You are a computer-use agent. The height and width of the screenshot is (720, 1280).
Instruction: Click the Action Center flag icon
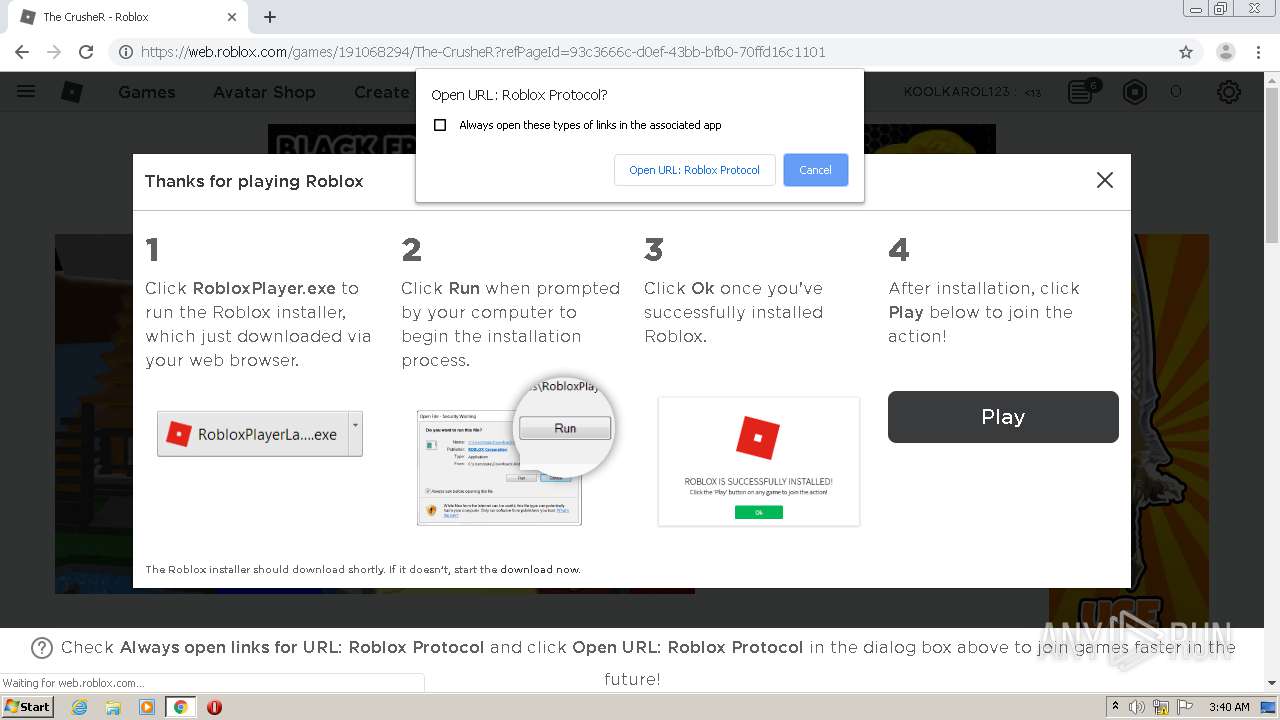click(1183, 707)
